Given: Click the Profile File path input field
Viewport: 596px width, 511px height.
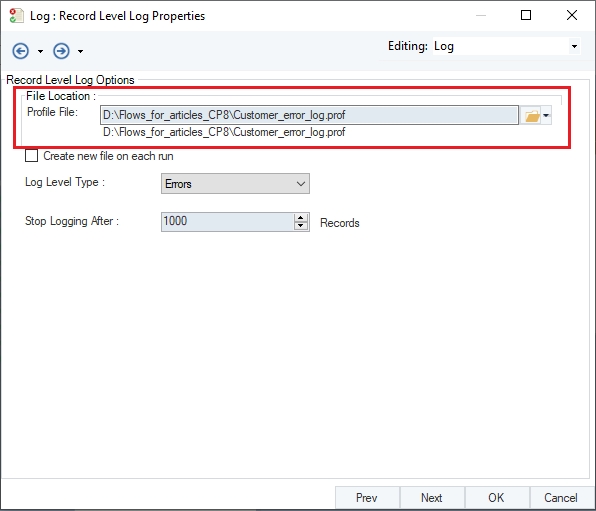Looking at the screenshot, I should click(309, 115).
